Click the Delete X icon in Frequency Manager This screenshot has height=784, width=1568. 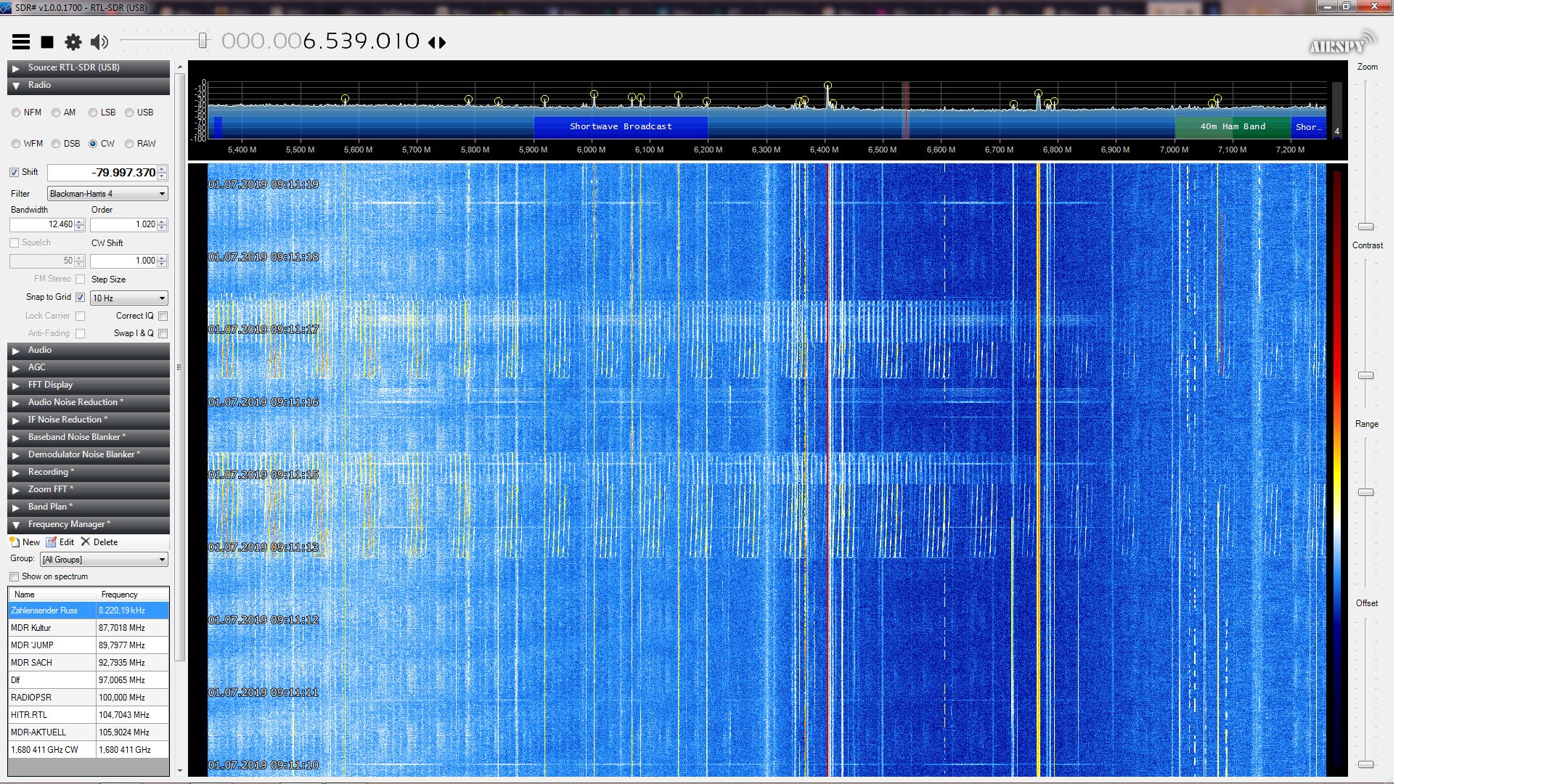coord(86,542)
